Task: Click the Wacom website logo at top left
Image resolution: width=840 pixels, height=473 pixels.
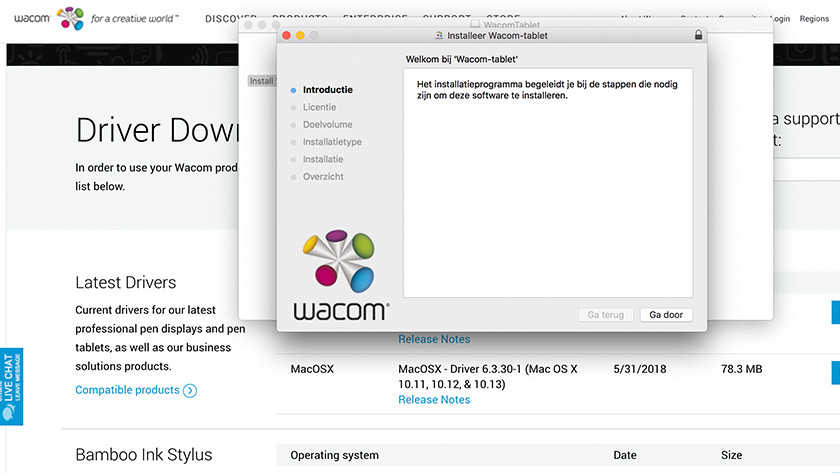Action: tap(49, 18)
